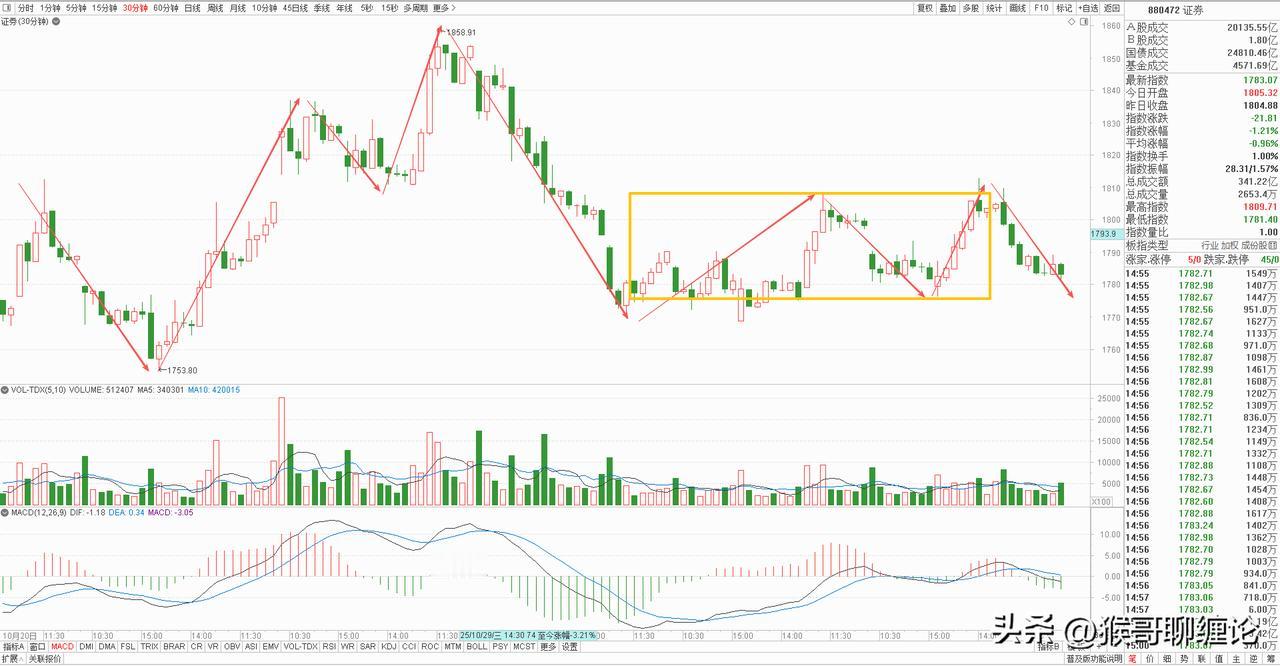This screenshot has height=666, width=1280.
Task: Select the EMV indicator tab
Action: click(271, 647)
